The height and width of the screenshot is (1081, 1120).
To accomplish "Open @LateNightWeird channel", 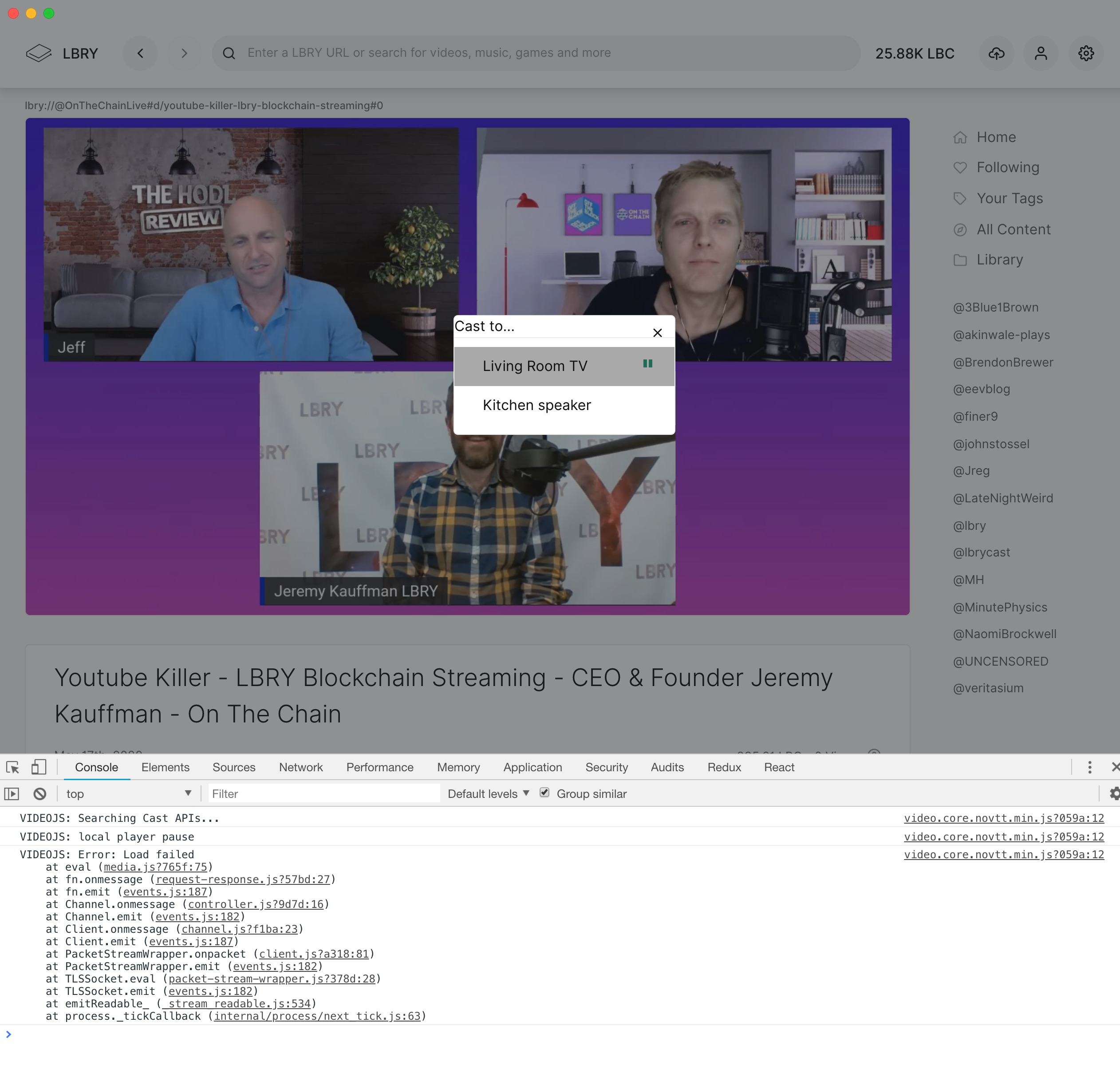I will (x=1002, y=498).
